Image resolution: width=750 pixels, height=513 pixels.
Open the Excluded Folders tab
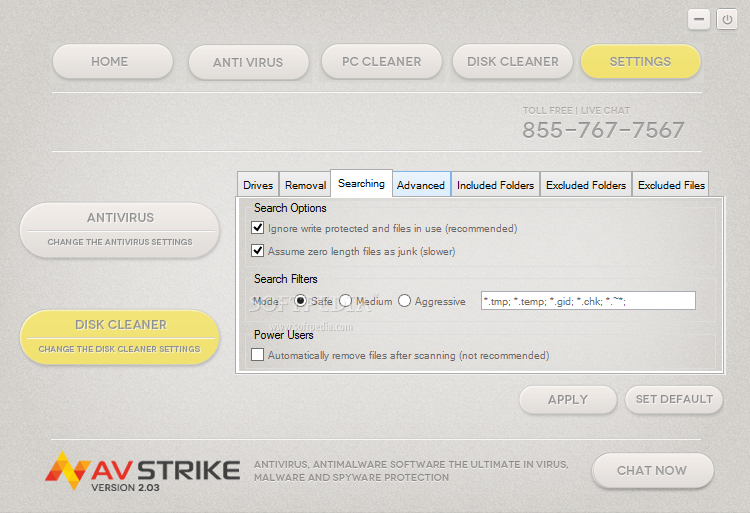point(586,185)
